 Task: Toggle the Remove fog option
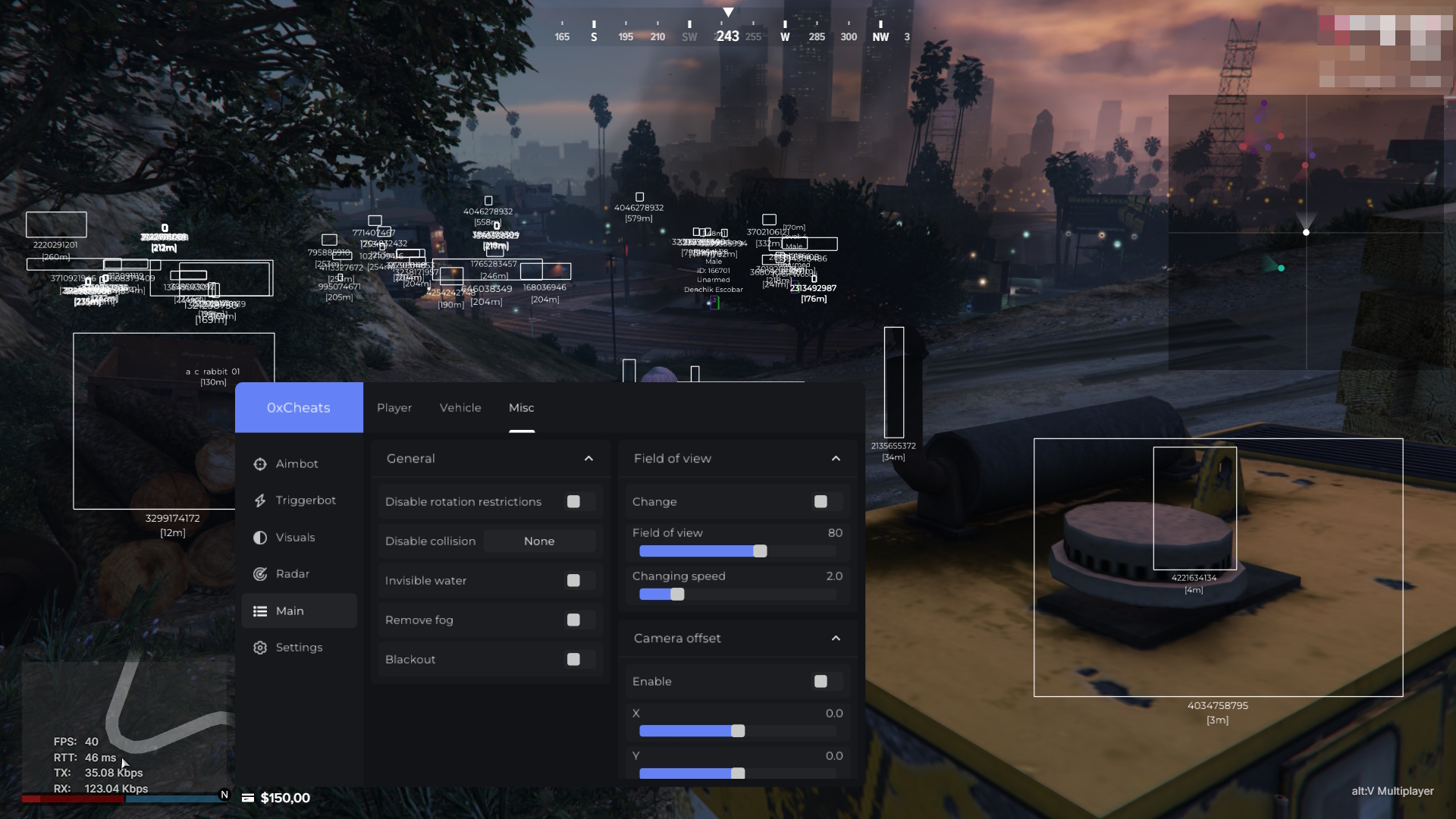[x=575, y=619]
